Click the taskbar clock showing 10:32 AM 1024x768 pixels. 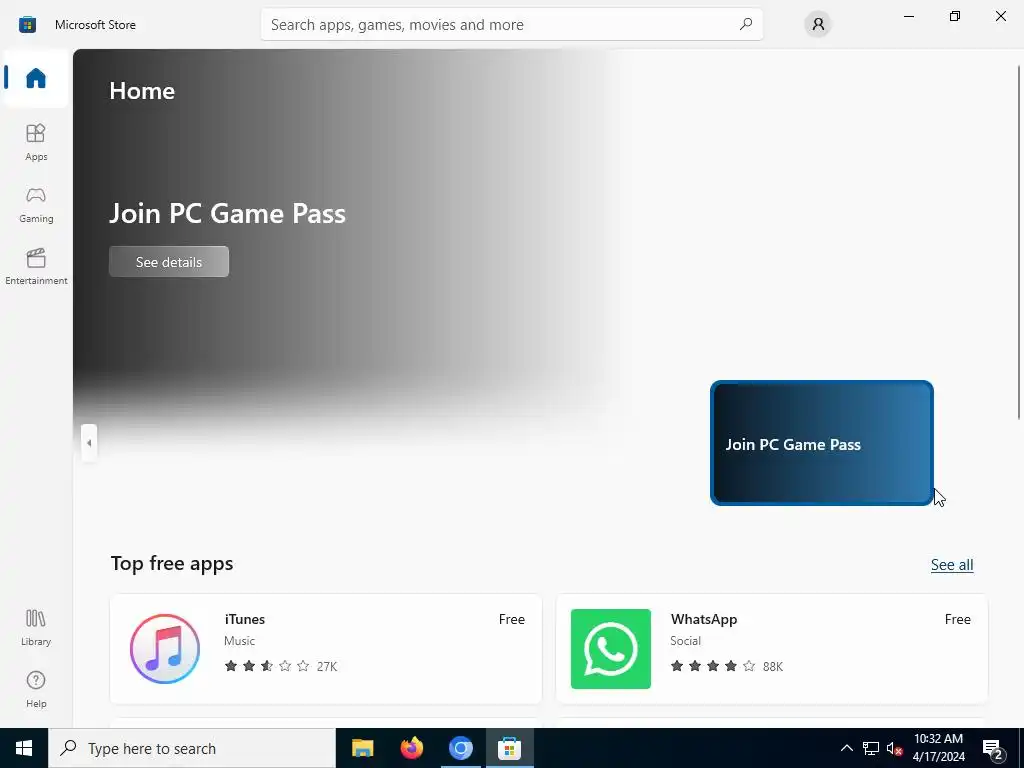click(x=938, y=748)
